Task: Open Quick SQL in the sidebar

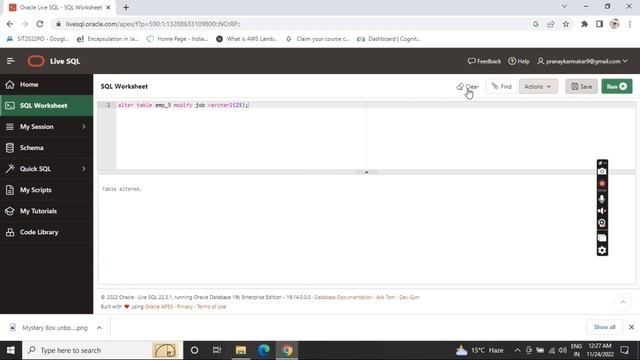Action: (36, 169)
